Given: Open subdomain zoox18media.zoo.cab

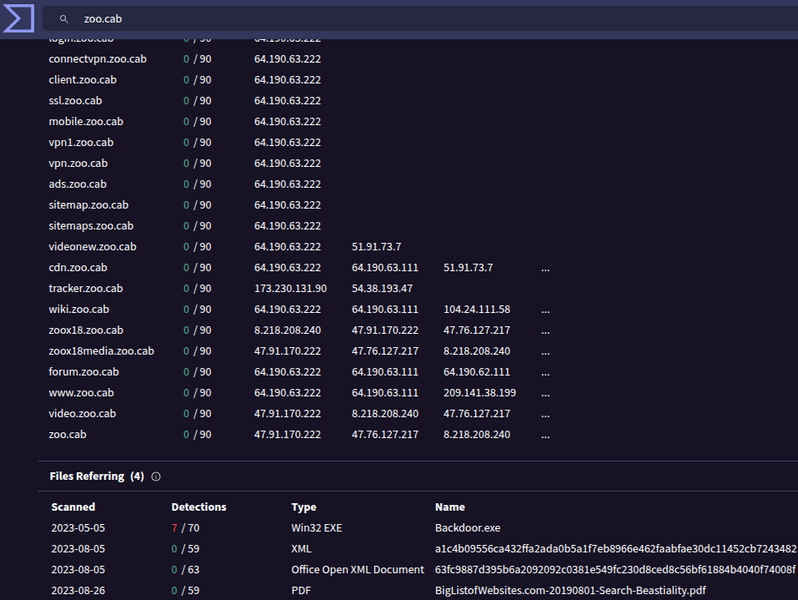Looking at the screenshot, I should 101,351.
